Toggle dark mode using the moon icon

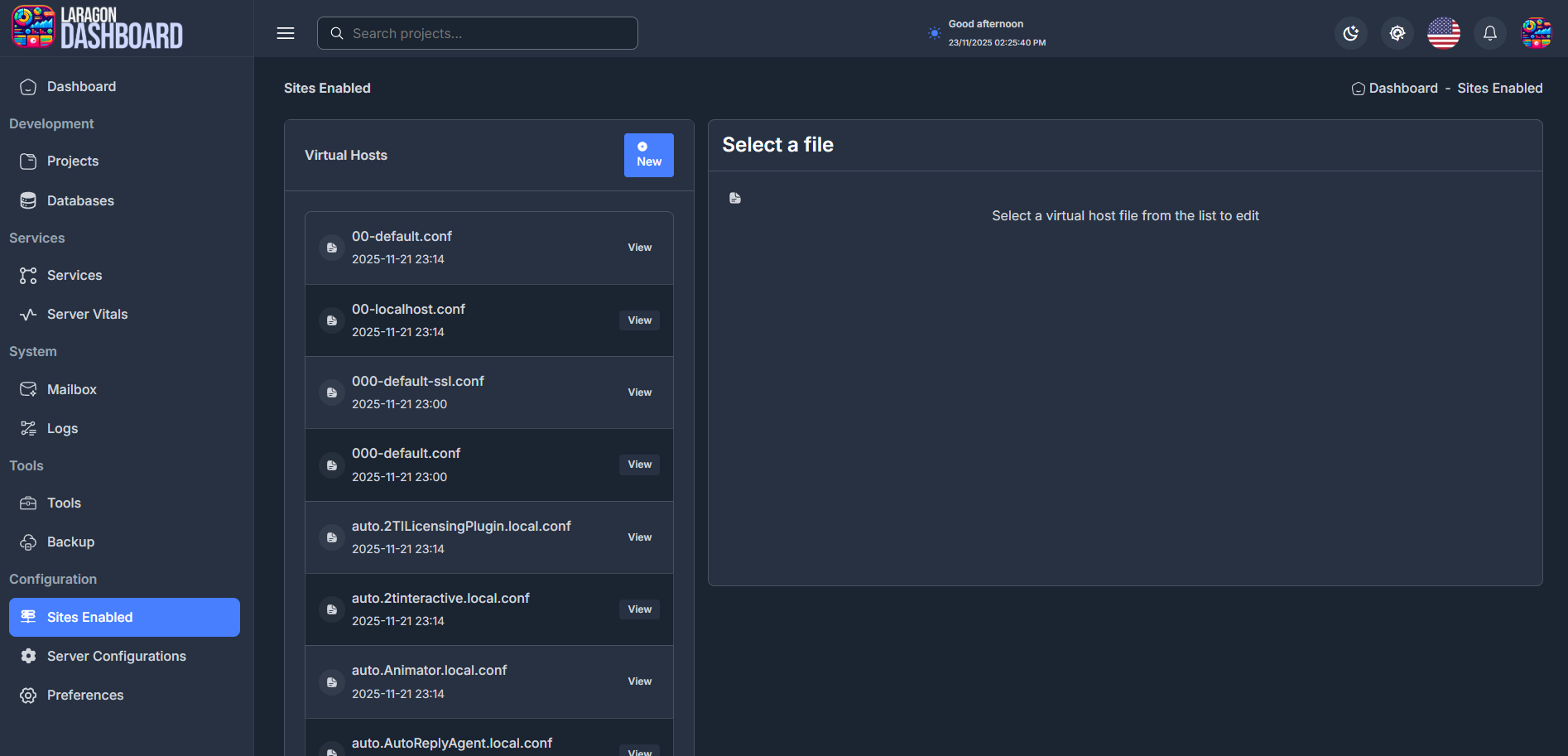pyautogui.click(x=1351, y=33)
